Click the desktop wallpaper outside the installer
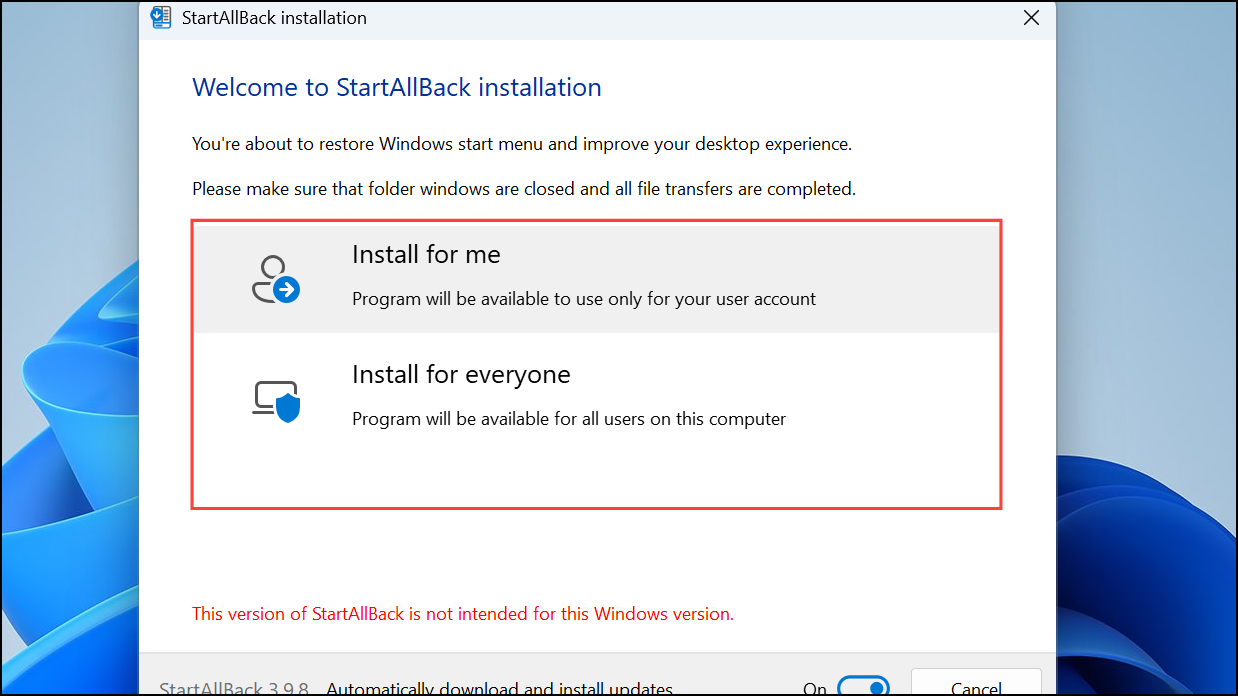The image size is (1238, 696). (x=65, y=350)
